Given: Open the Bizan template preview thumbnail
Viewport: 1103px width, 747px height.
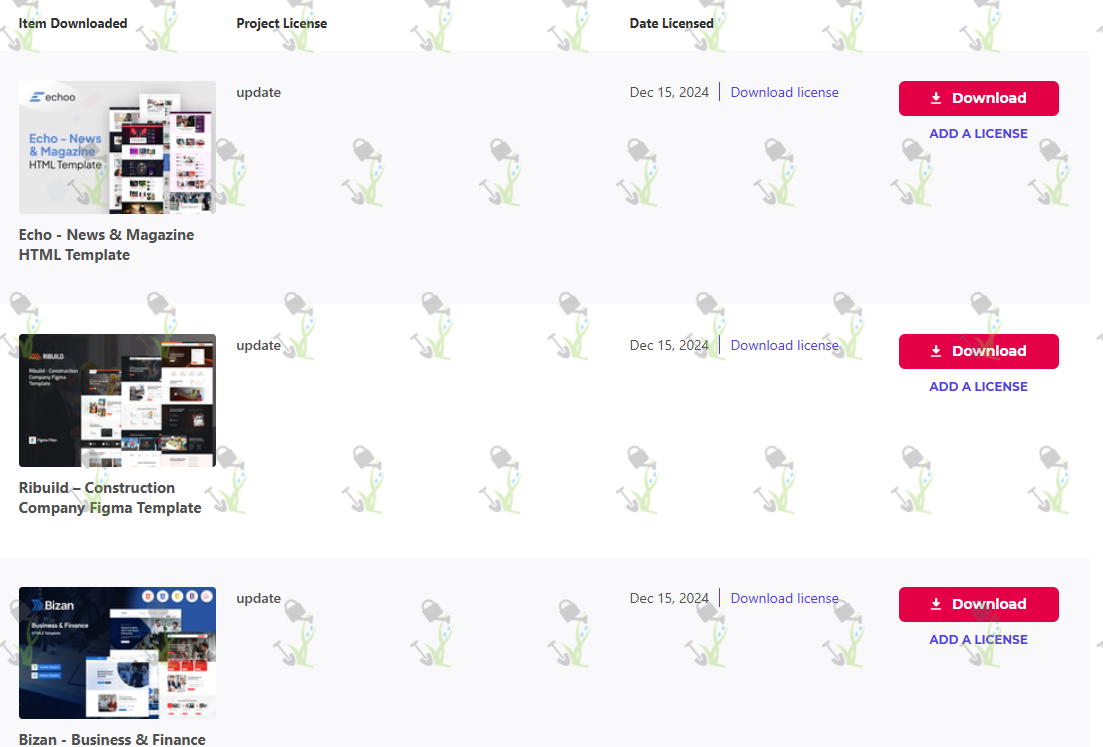Looking at the screenshot, I should tap(117, 653).
